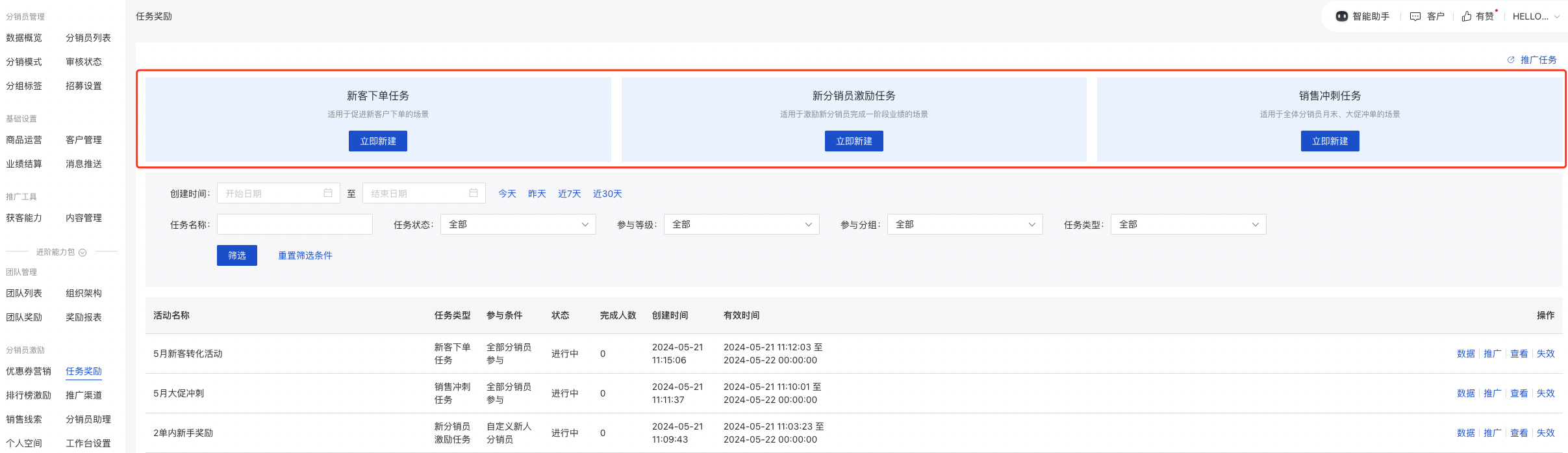1568x453 pixels.
Task: Select 团队奖励 in sidebar
Action: 24,317
